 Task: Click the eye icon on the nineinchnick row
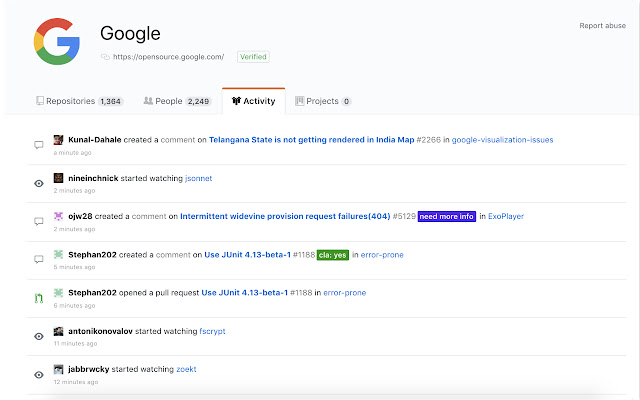coord(39,183)
